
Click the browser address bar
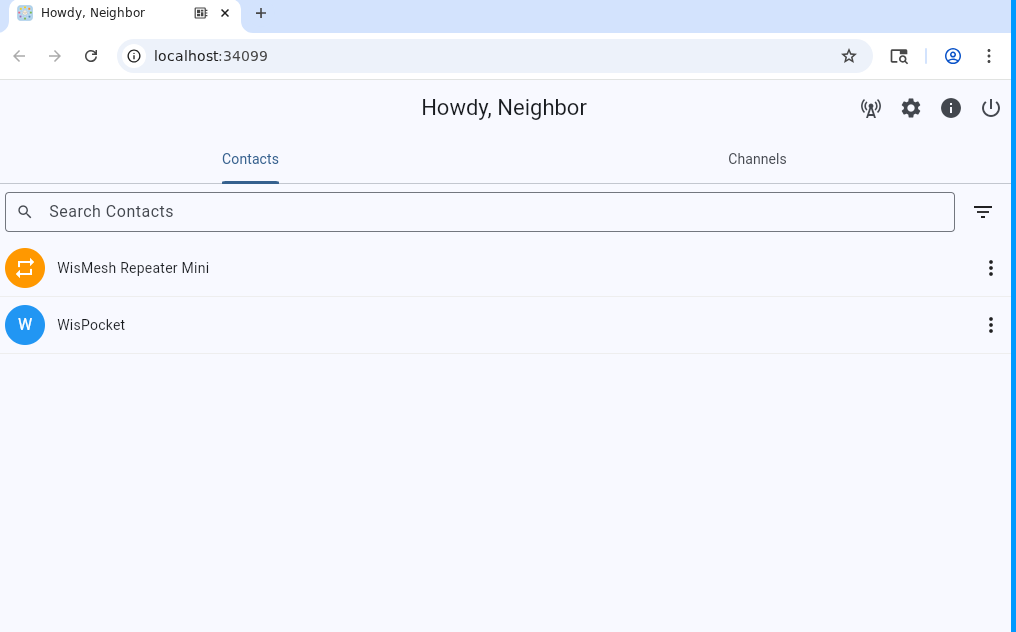pyautogui.click(x=480, y=56)
